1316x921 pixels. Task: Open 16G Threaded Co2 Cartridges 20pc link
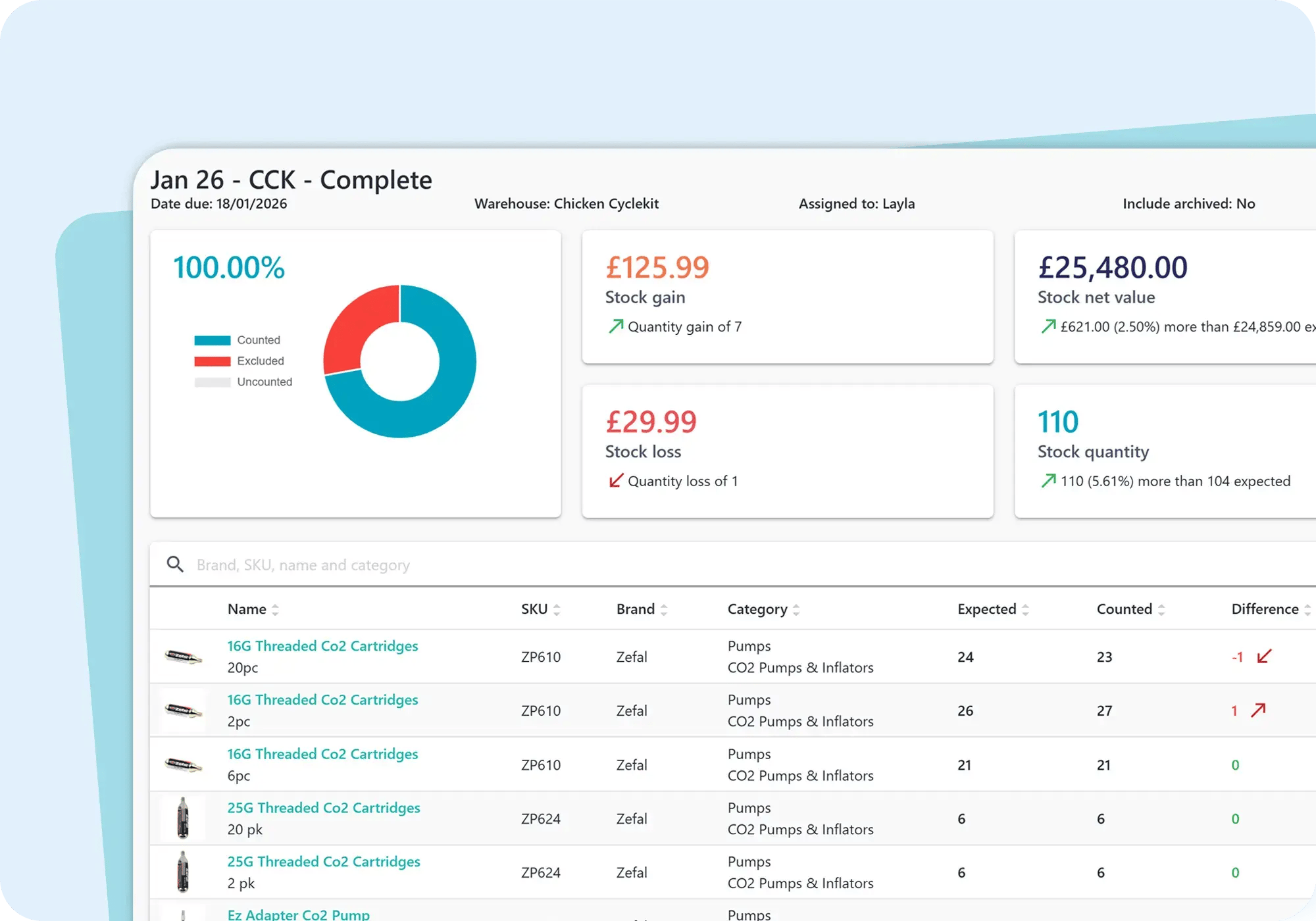tap(322, 646)
